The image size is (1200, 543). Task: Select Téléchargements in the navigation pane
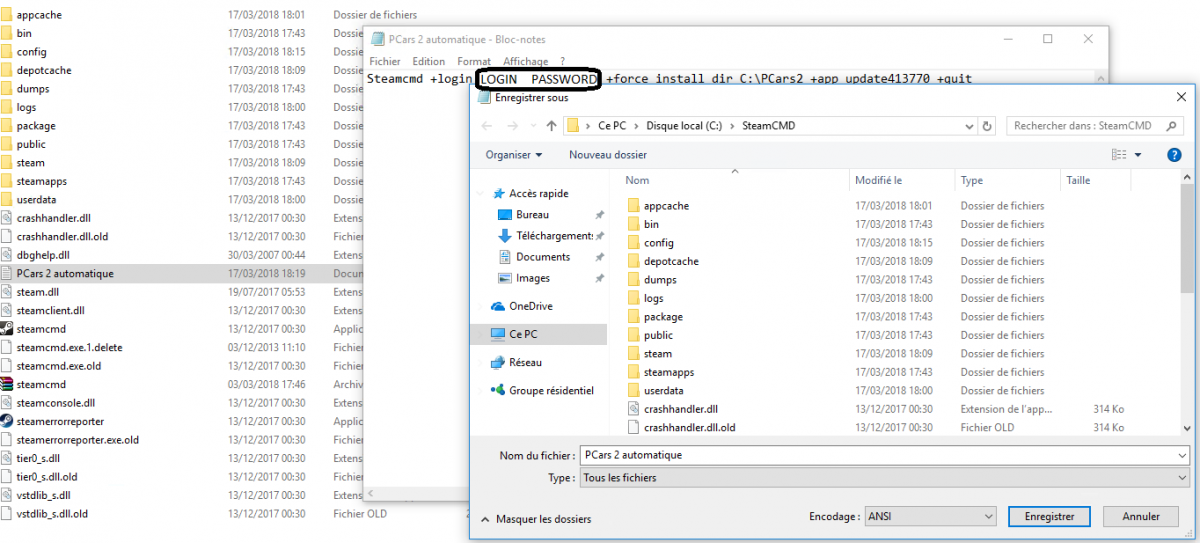pos(554,236)
